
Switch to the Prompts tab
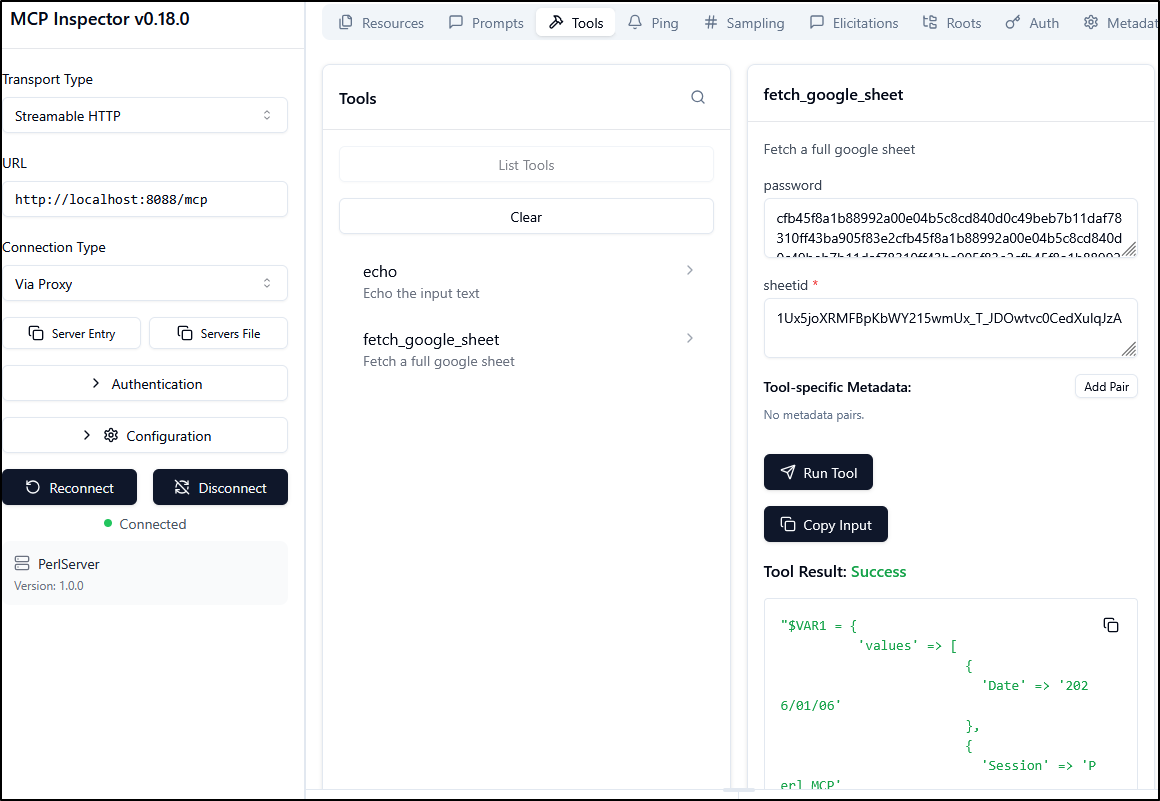point(486,23)
